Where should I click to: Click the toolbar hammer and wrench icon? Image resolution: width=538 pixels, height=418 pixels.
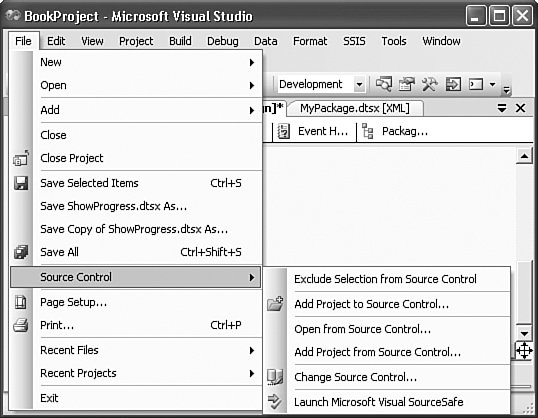click(430, 84)
